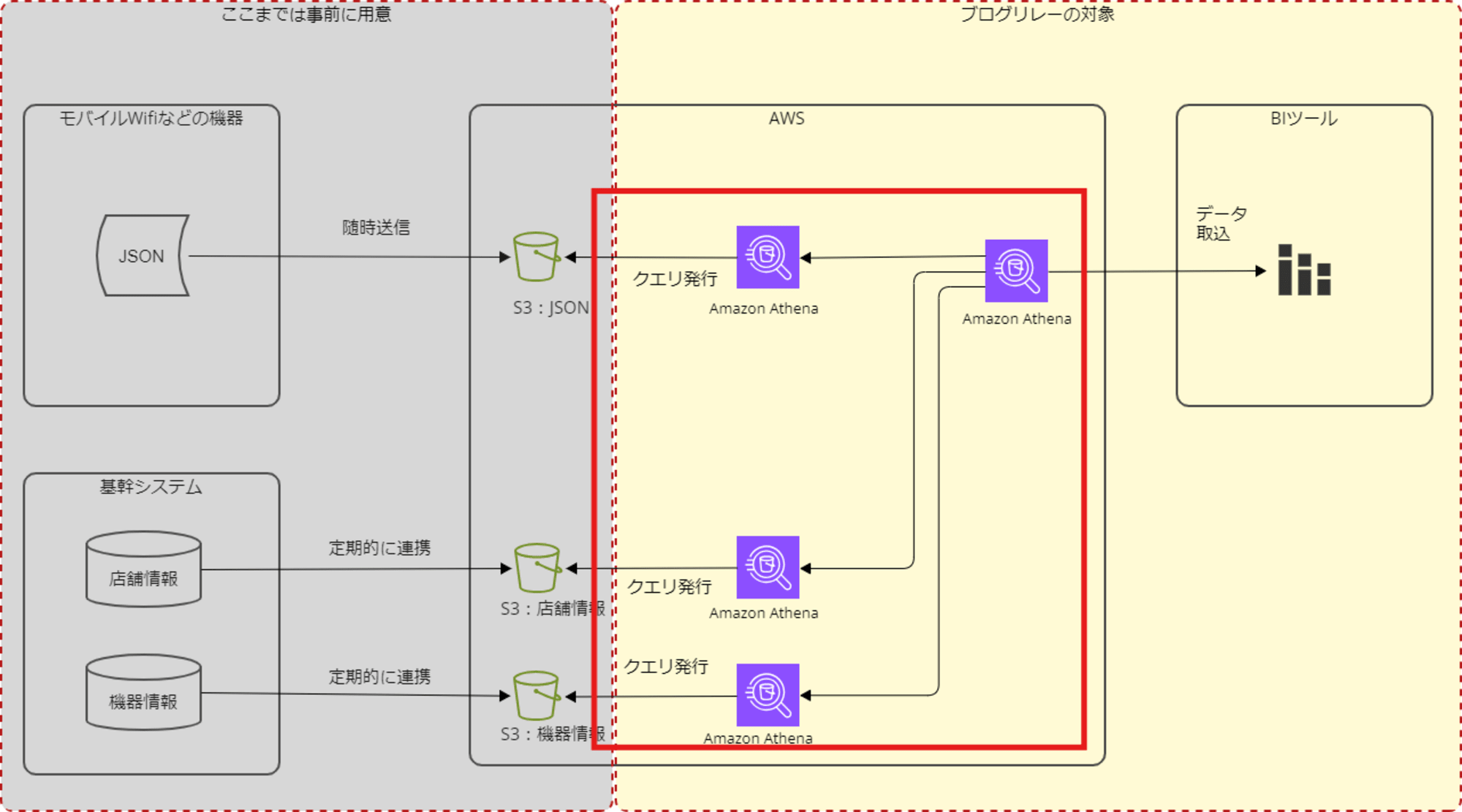Click the 'BIツール' container title
The height and width of the screenshot is (812, 1462).
[x=1304, y=118]
